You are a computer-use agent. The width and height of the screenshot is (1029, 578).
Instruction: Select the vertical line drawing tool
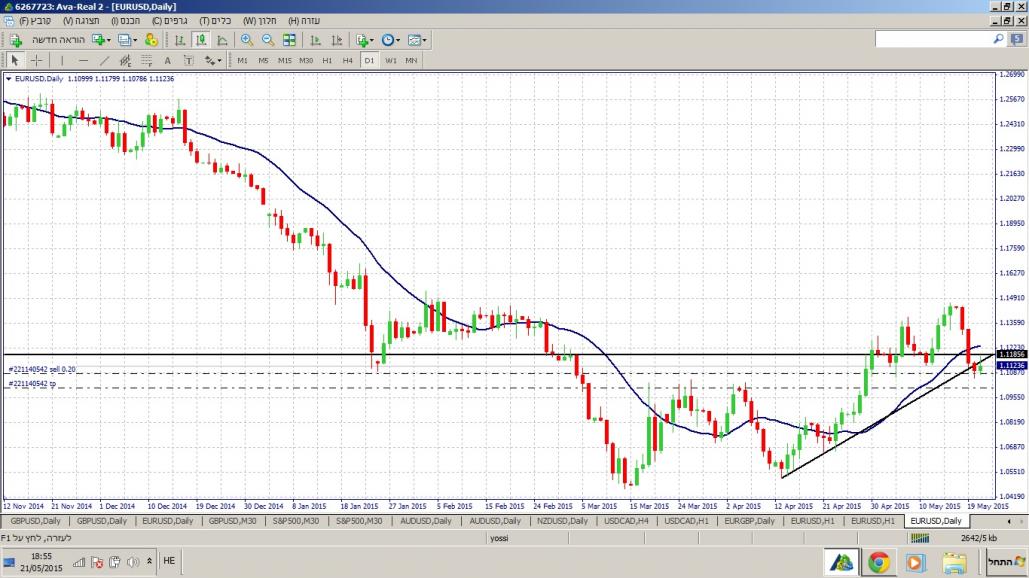62,60
